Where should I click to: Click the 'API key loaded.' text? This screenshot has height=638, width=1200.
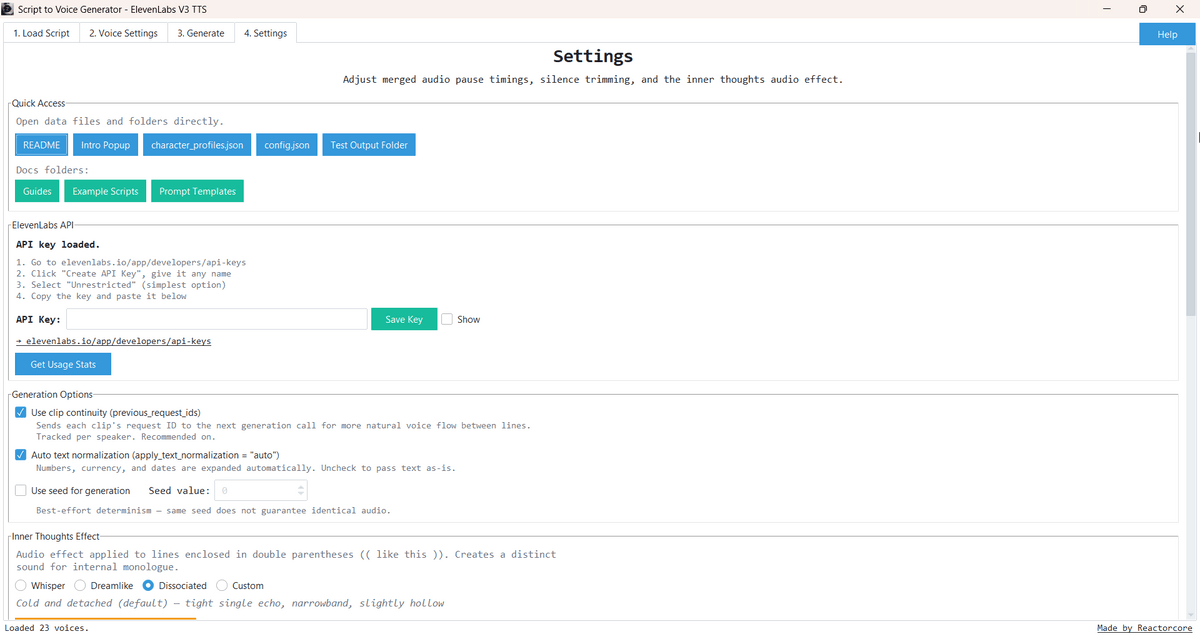point(58,244)
